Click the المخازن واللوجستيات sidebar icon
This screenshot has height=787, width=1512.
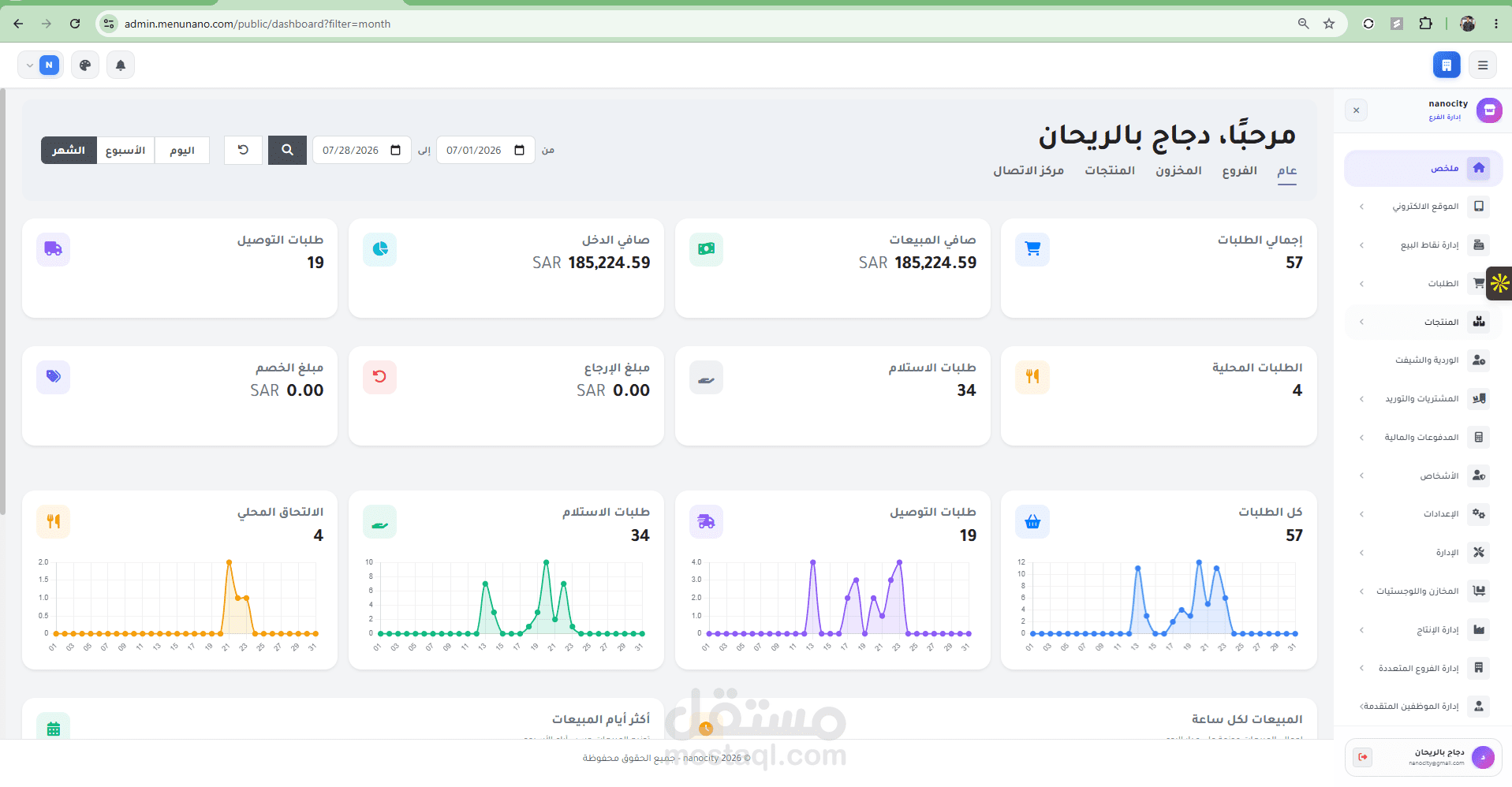click(1479, 591)
